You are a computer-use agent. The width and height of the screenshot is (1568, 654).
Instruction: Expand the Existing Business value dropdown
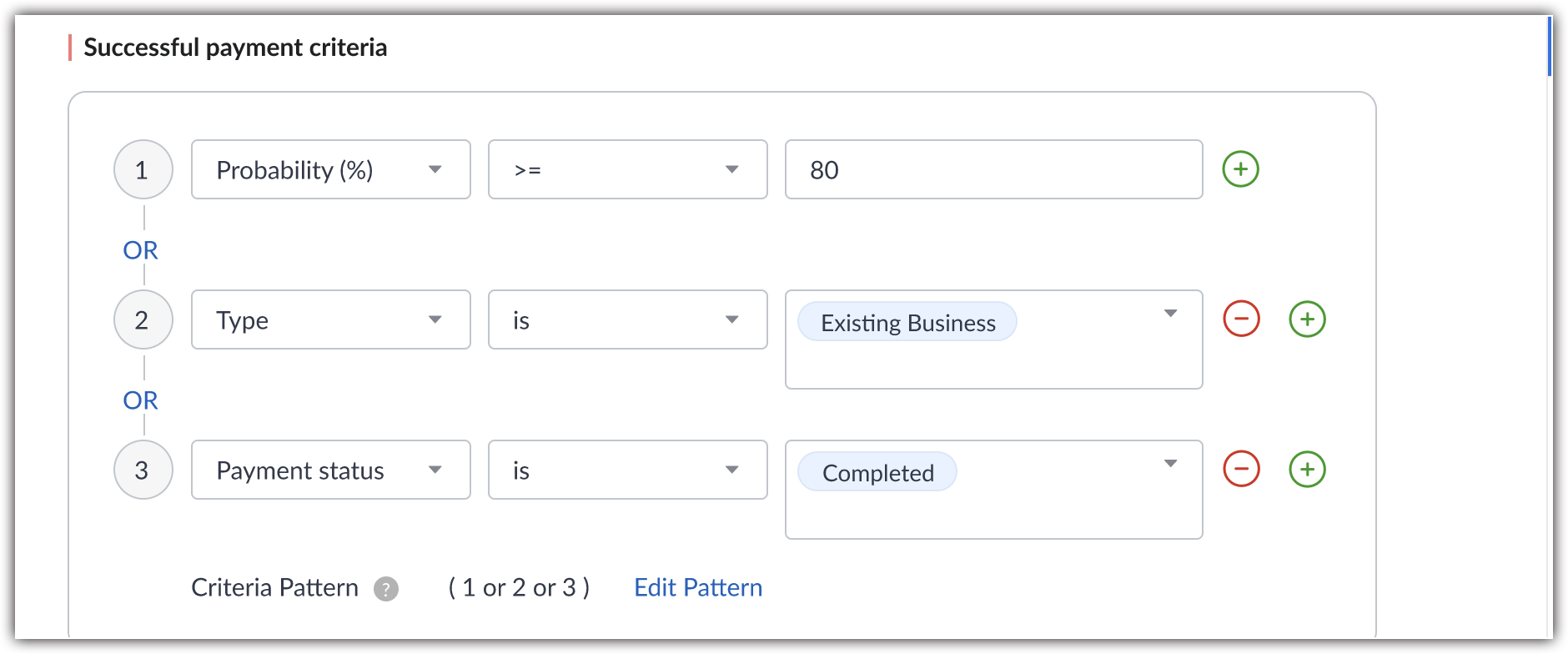(1170, 314)
